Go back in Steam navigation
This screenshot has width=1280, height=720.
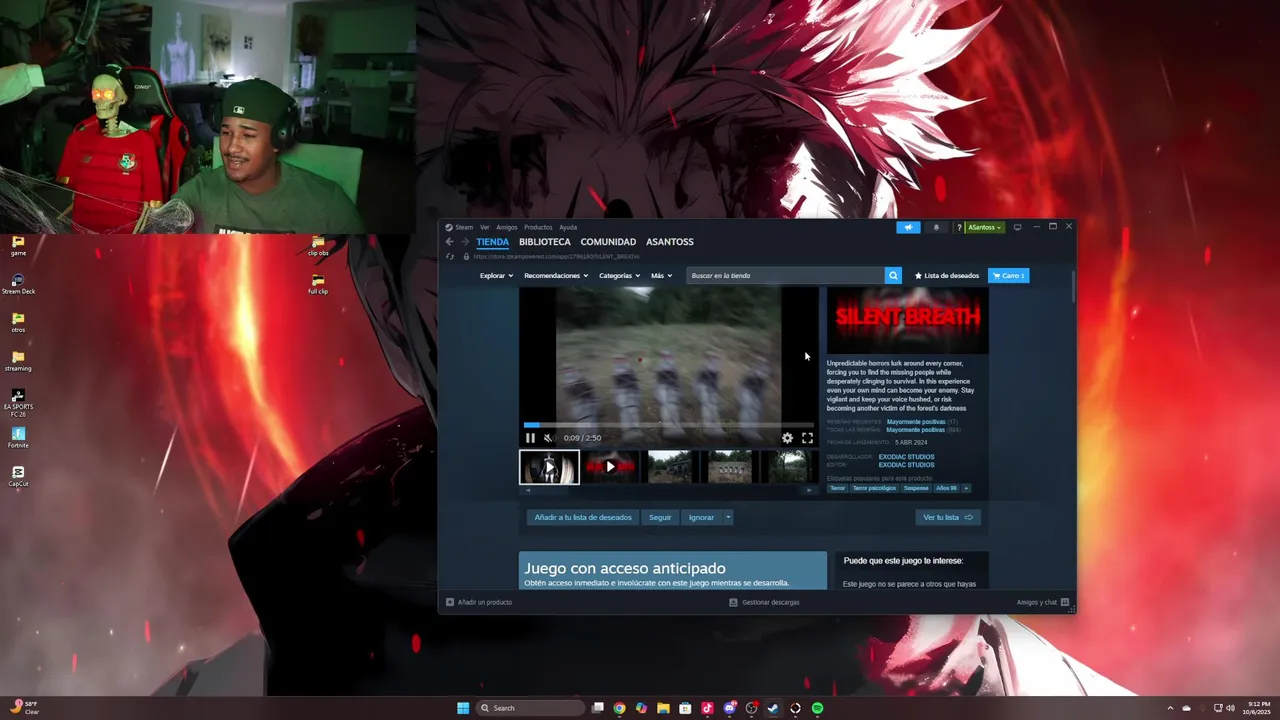449,242
